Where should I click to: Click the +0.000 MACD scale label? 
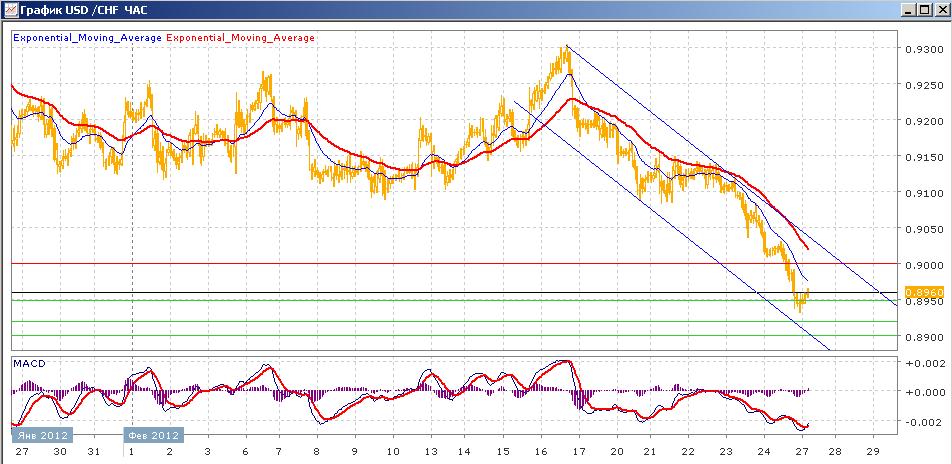tap(925, 392)
